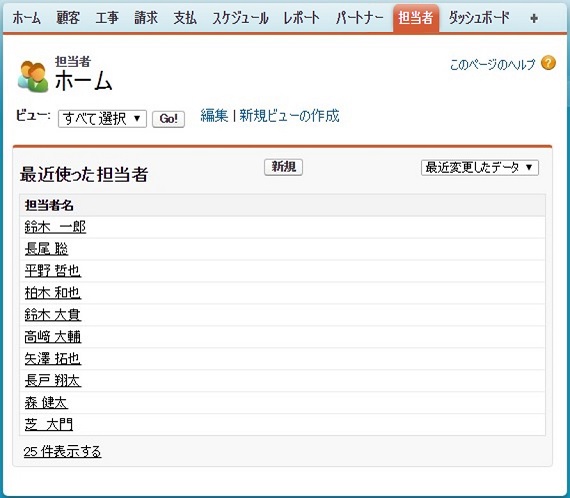Viewport: 570px width, 498px height.
Task: Click the plus icon to add tabs
Action: tap(534, 18)
